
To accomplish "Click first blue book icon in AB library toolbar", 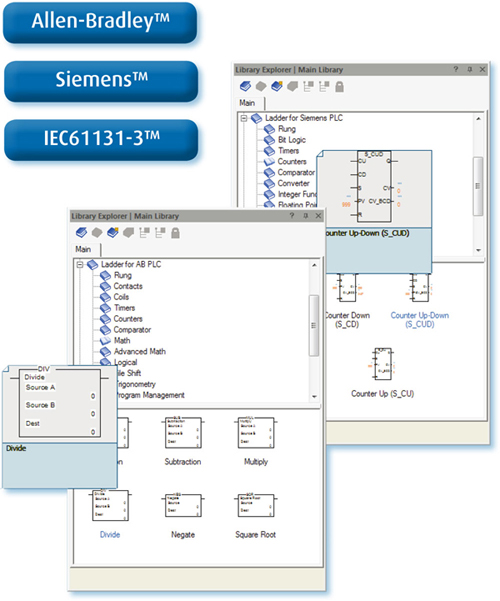I will (x=81, y=233).
